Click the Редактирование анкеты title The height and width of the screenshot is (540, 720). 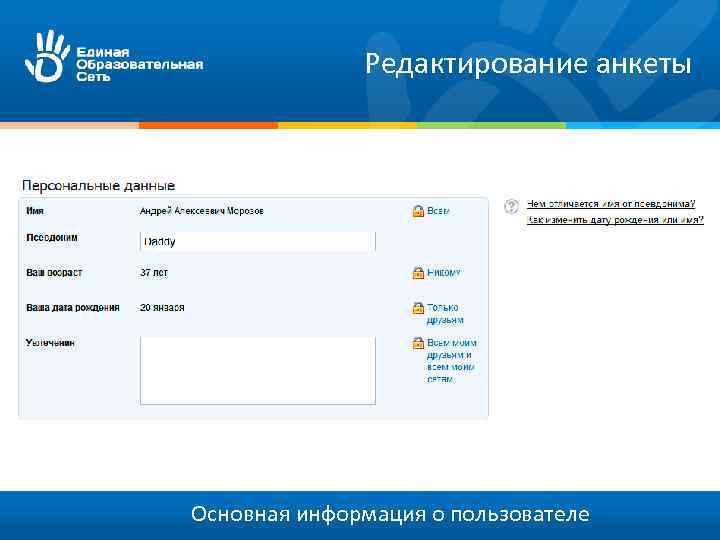pos(528,64)
